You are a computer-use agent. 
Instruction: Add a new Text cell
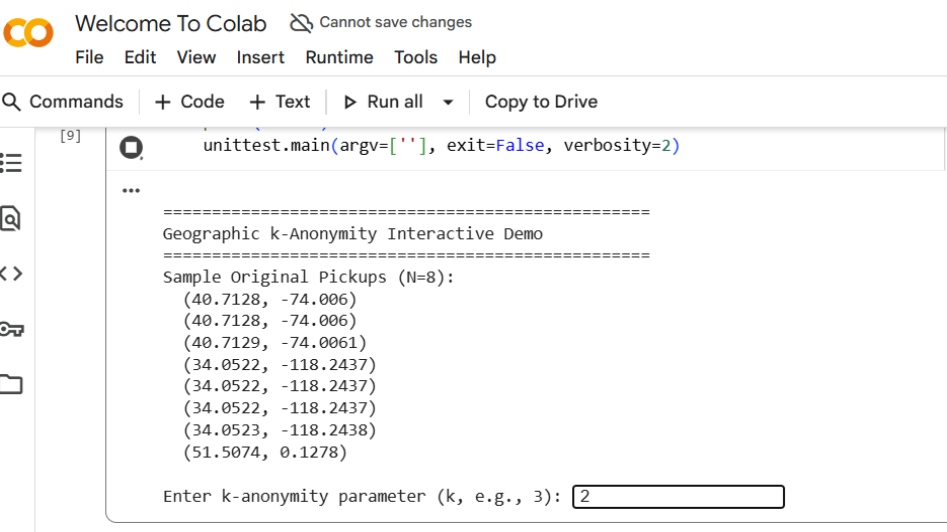click(x=280, y=102)
